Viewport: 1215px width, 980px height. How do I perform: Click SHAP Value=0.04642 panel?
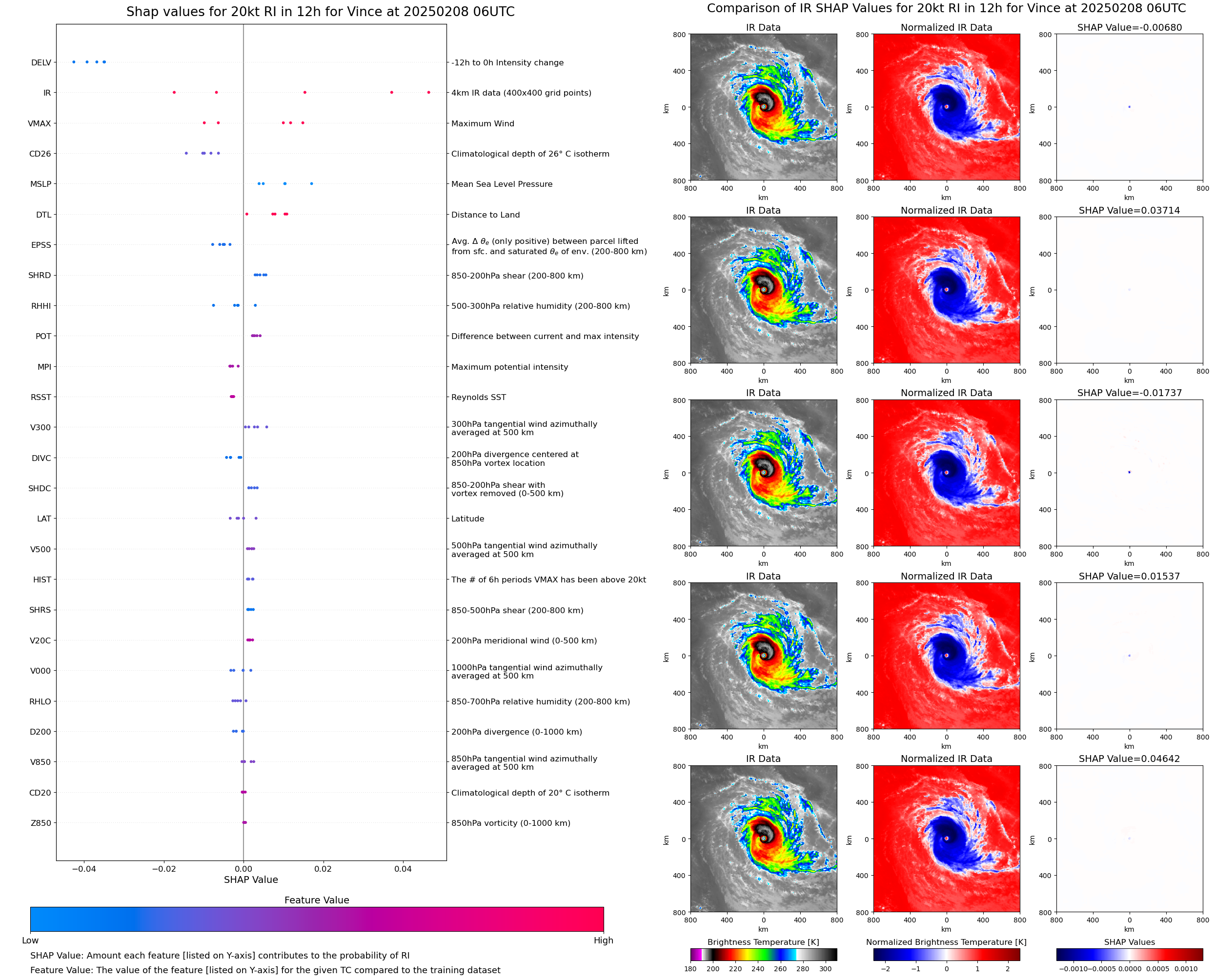[1129, 839]
